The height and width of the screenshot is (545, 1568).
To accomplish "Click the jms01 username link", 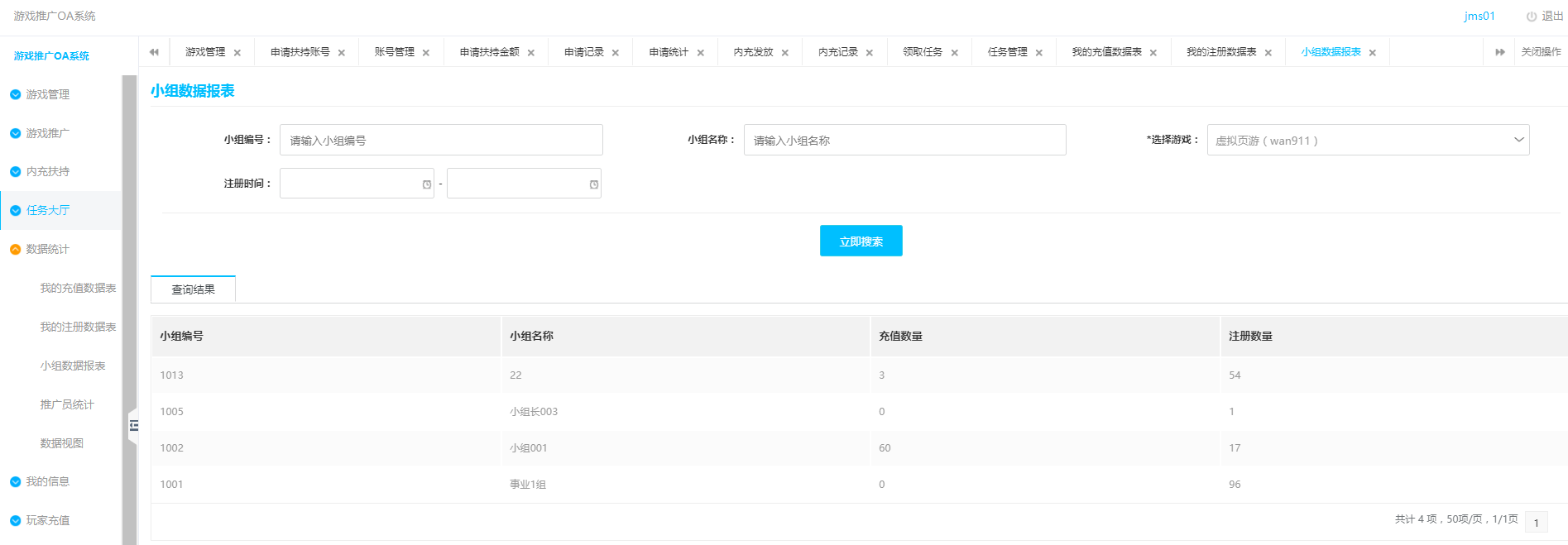I will click(1479, 17).
